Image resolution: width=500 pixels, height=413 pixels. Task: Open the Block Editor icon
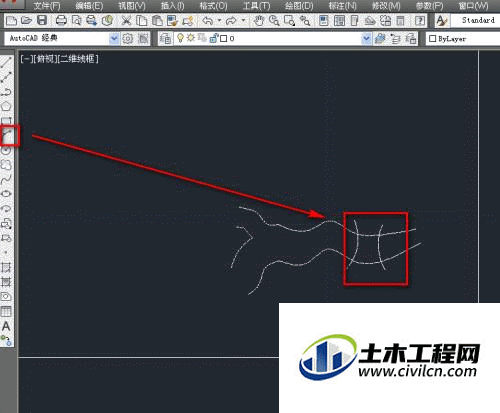(x=188, y=21)
